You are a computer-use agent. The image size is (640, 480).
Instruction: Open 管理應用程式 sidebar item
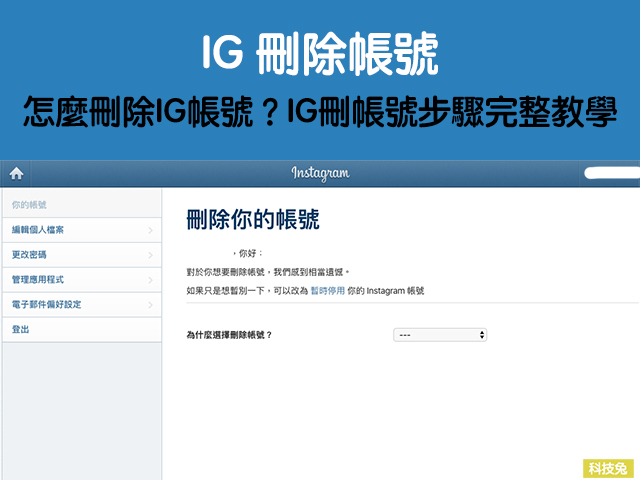pyautogui.click(x=82, y=280)
